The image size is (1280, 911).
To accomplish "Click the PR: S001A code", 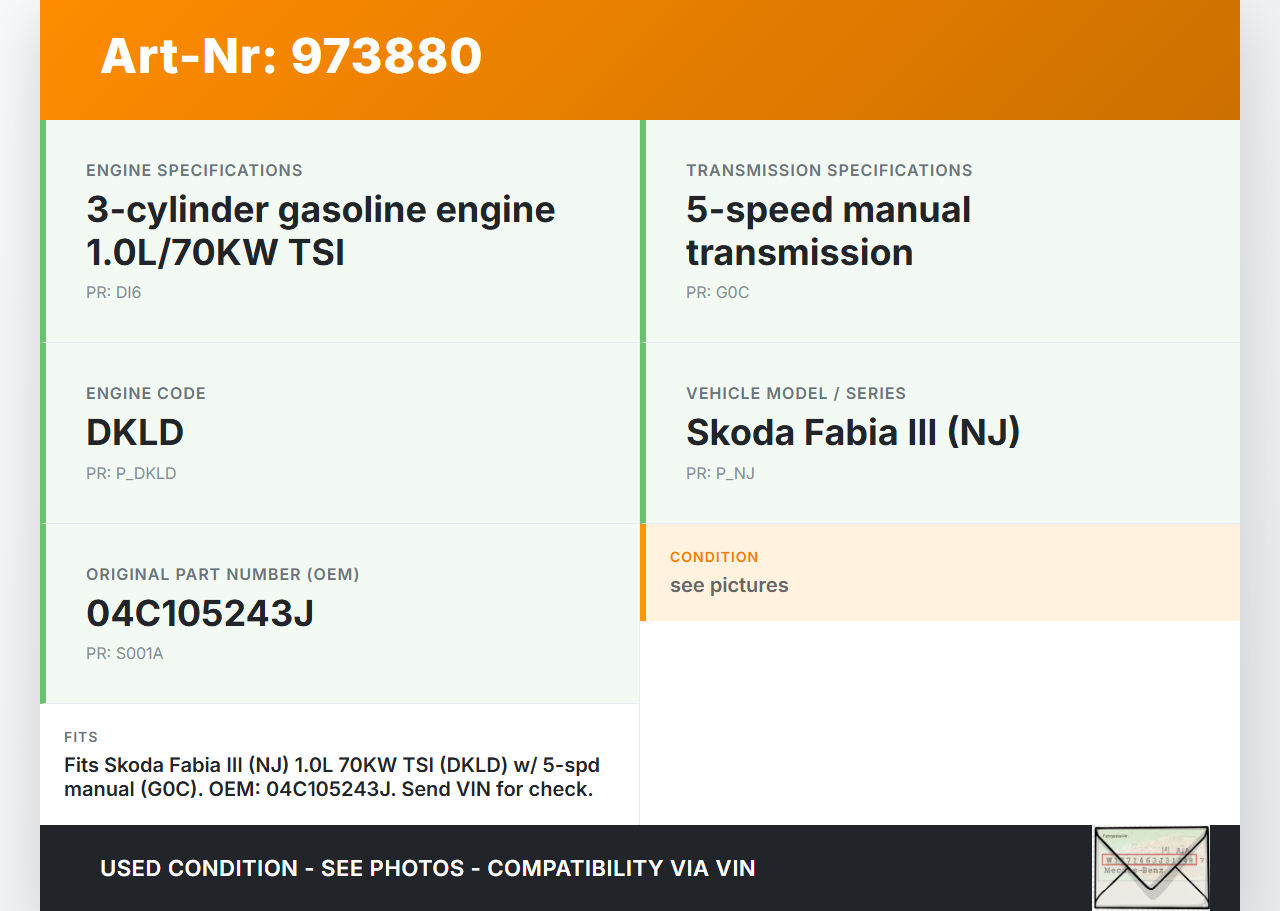I will coord(124,654).
